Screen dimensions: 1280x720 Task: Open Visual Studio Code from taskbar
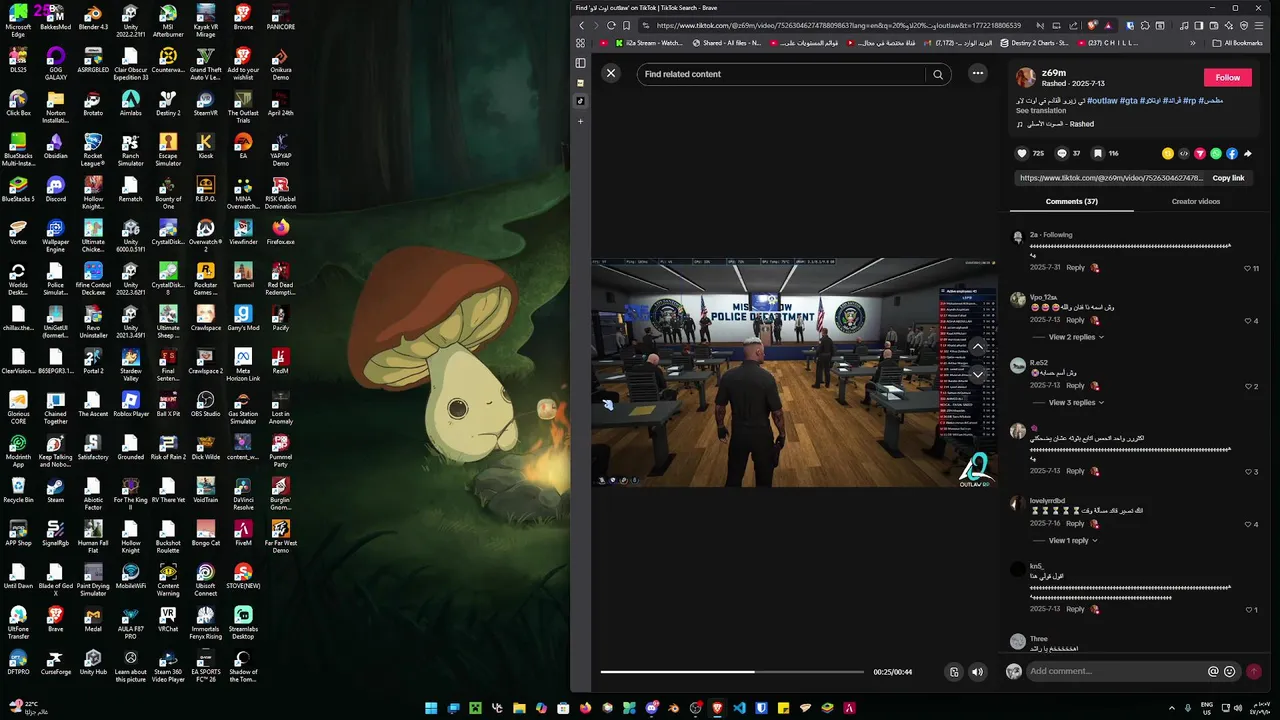click(739, 708)
